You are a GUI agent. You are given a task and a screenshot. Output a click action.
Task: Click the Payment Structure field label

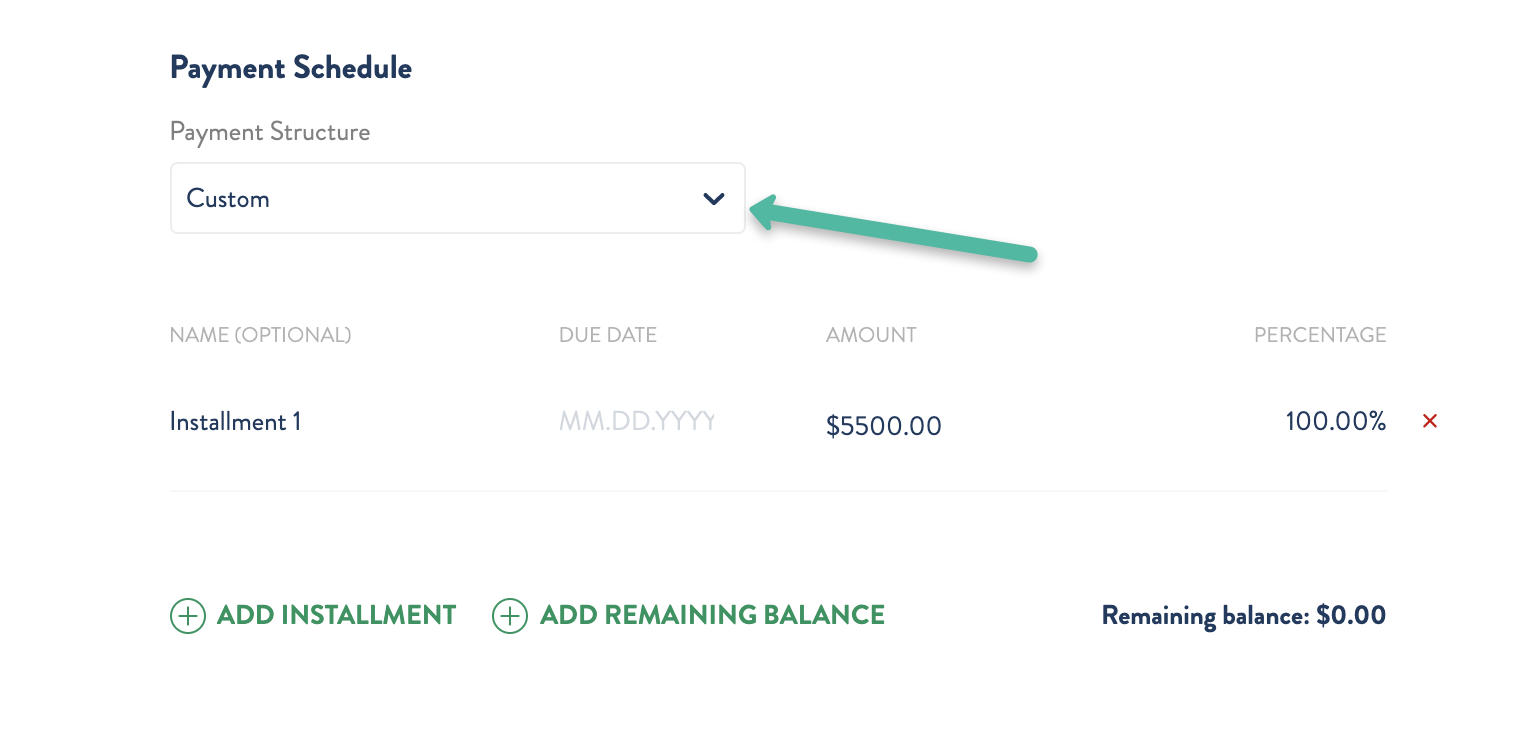tap(270, 132)
